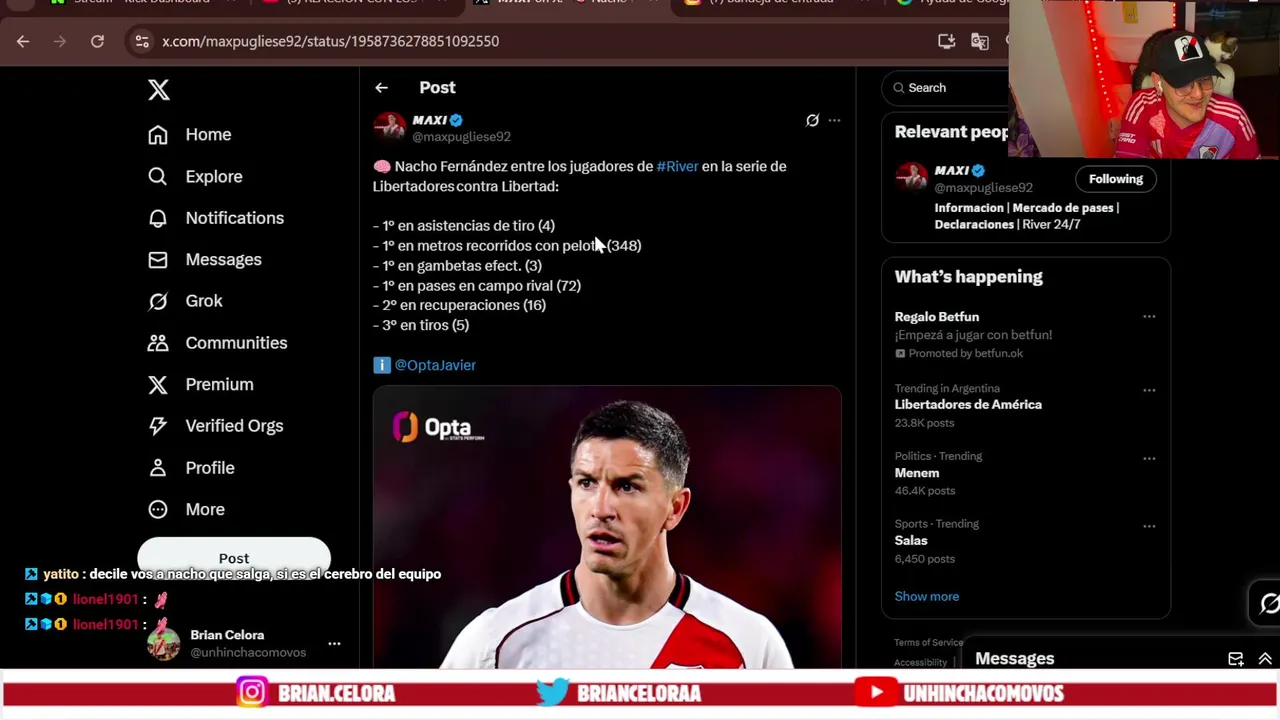This screenshot has height=720, width=1280.
Task: Click the Verified Orgs lightning icon
Action: point(158,426)
